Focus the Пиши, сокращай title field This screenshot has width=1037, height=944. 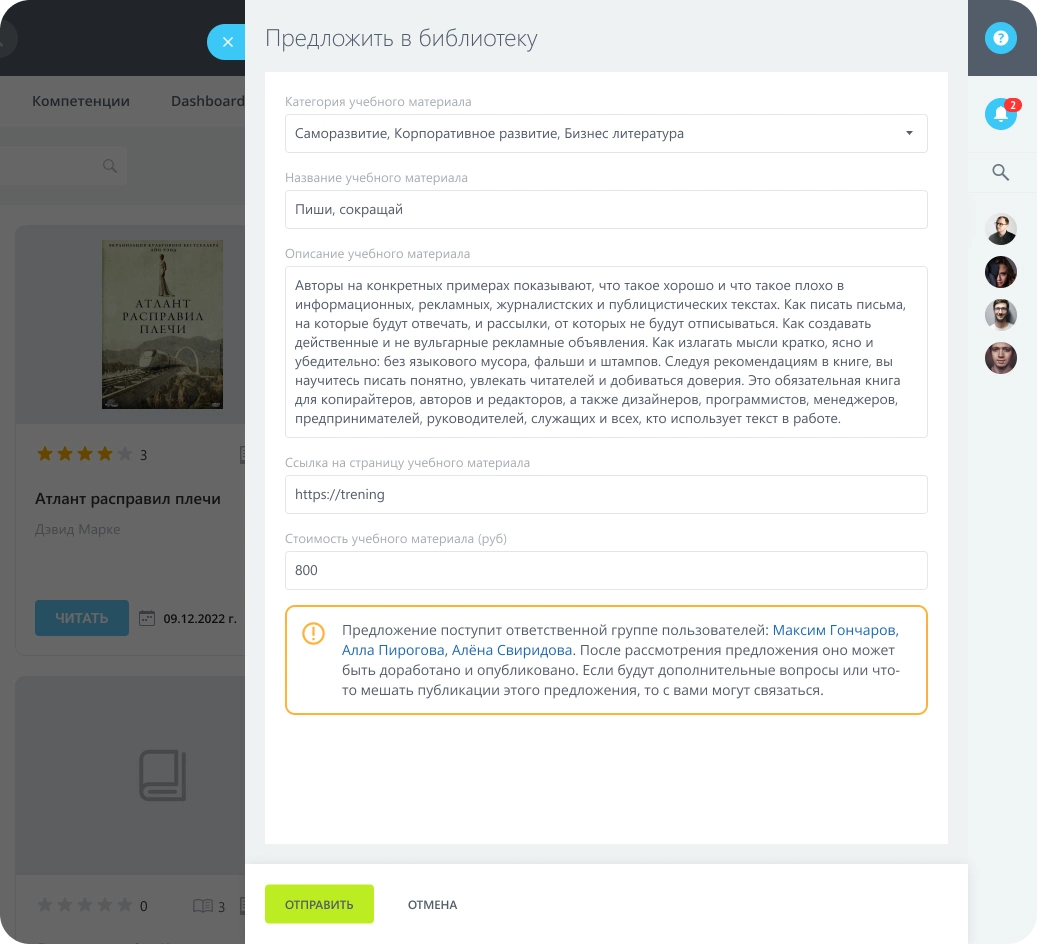pos(606,210)
